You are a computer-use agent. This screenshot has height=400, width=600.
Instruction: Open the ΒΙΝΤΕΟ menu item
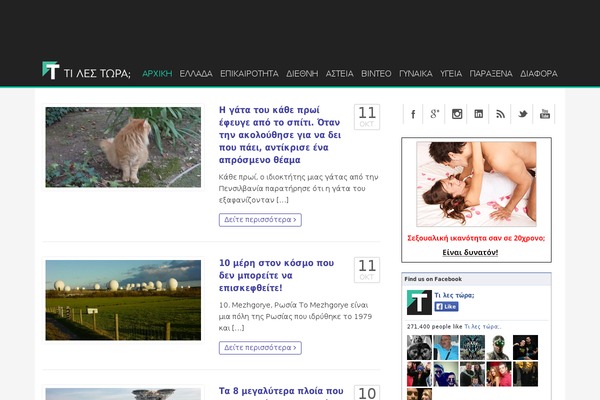[x=376, y=73]
